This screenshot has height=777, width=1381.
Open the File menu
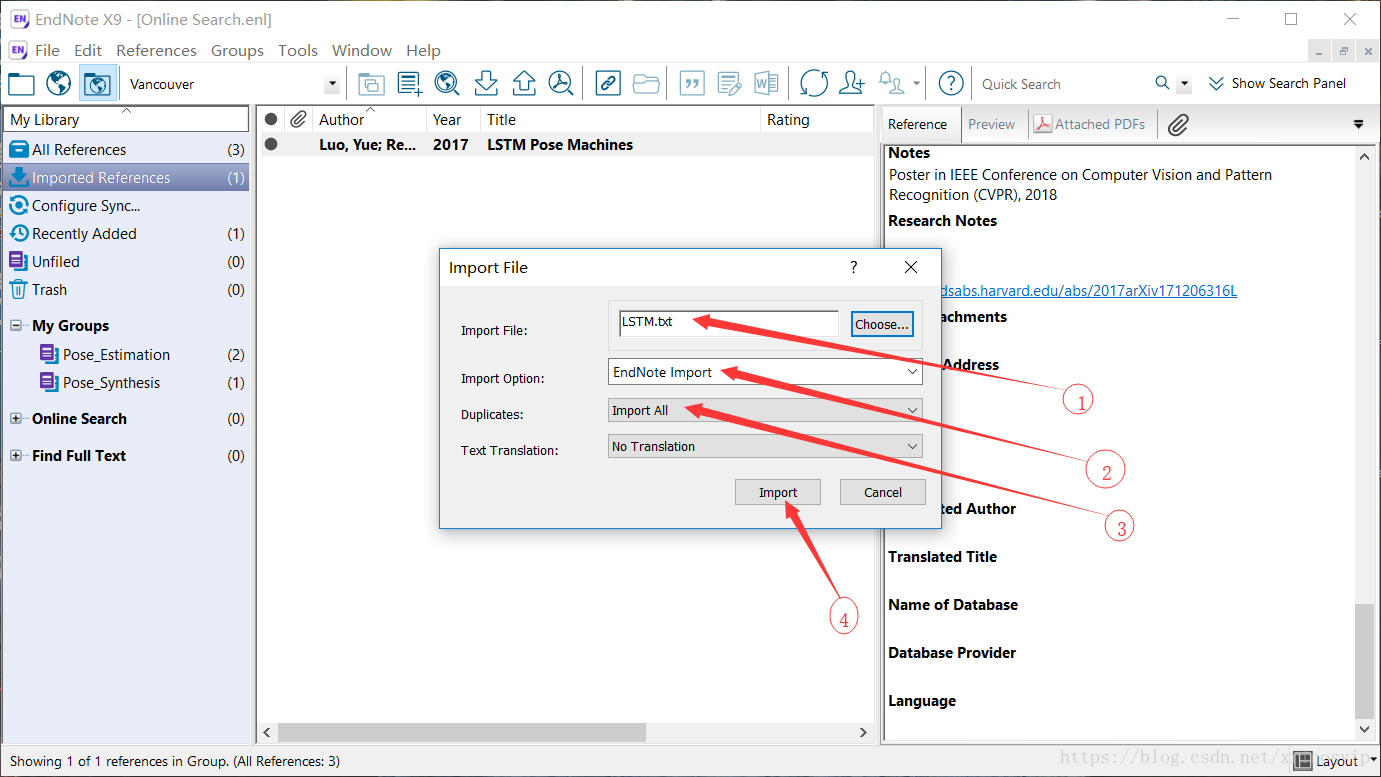click(47, 50)
